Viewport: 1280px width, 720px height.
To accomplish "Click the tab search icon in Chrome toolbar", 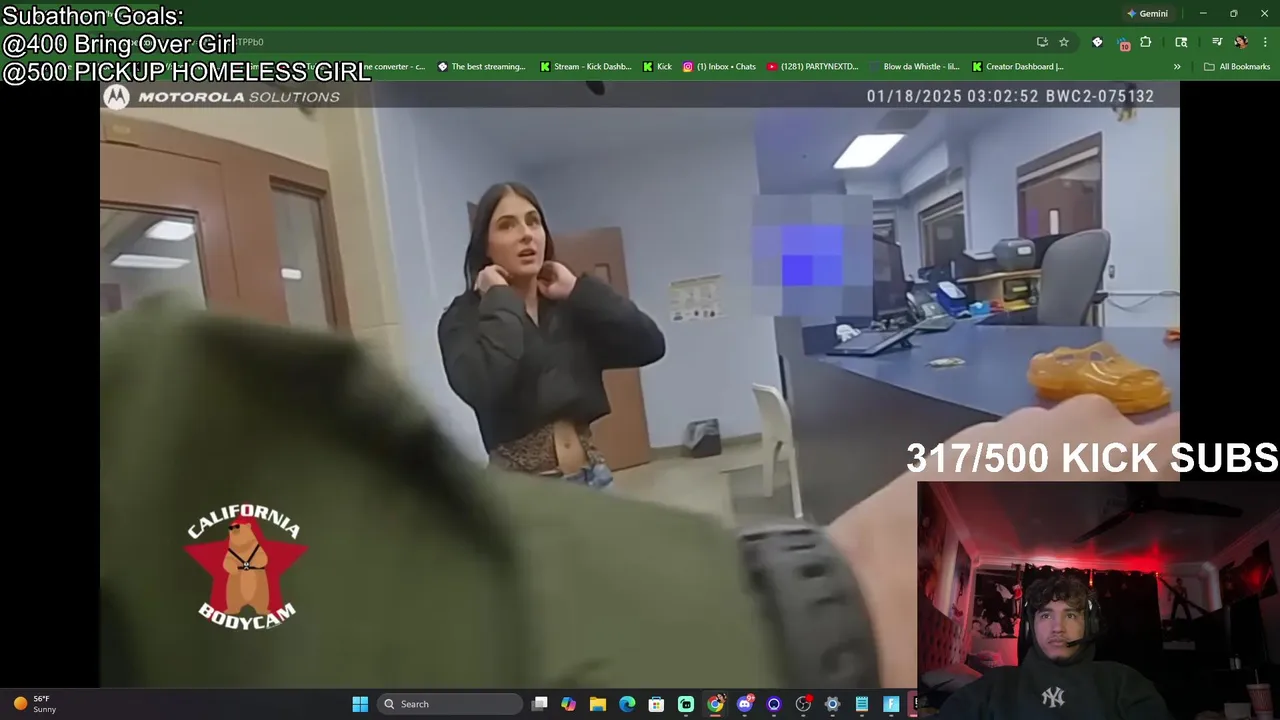I will 1181,42.
